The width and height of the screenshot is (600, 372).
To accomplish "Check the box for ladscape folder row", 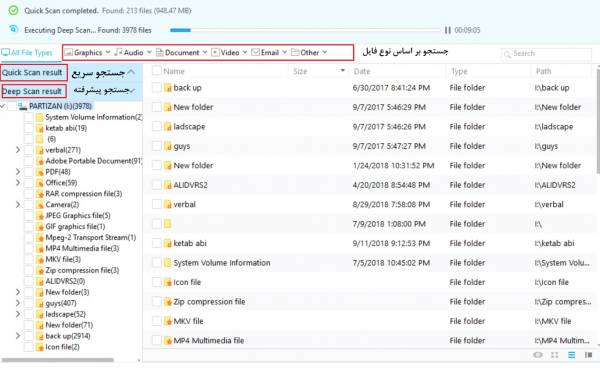I will coord(157,127).
